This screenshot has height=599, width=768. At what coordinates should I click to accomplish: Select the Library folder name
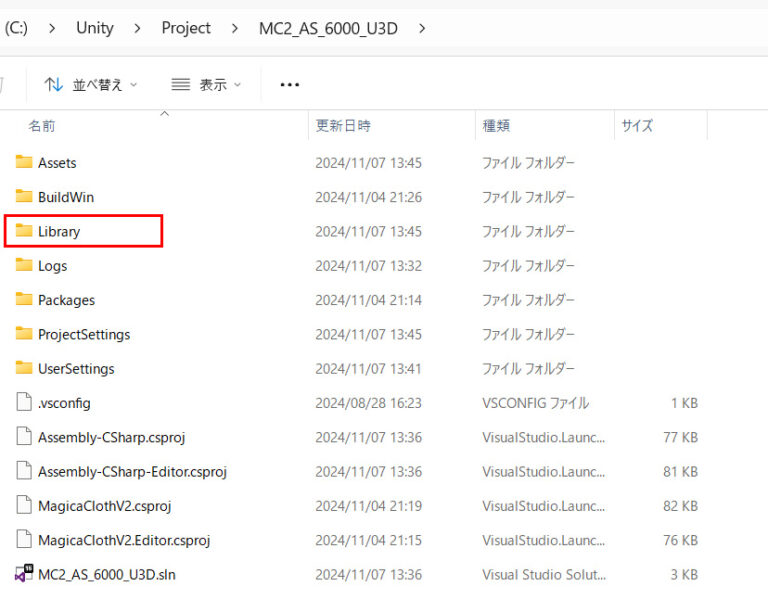59,231
